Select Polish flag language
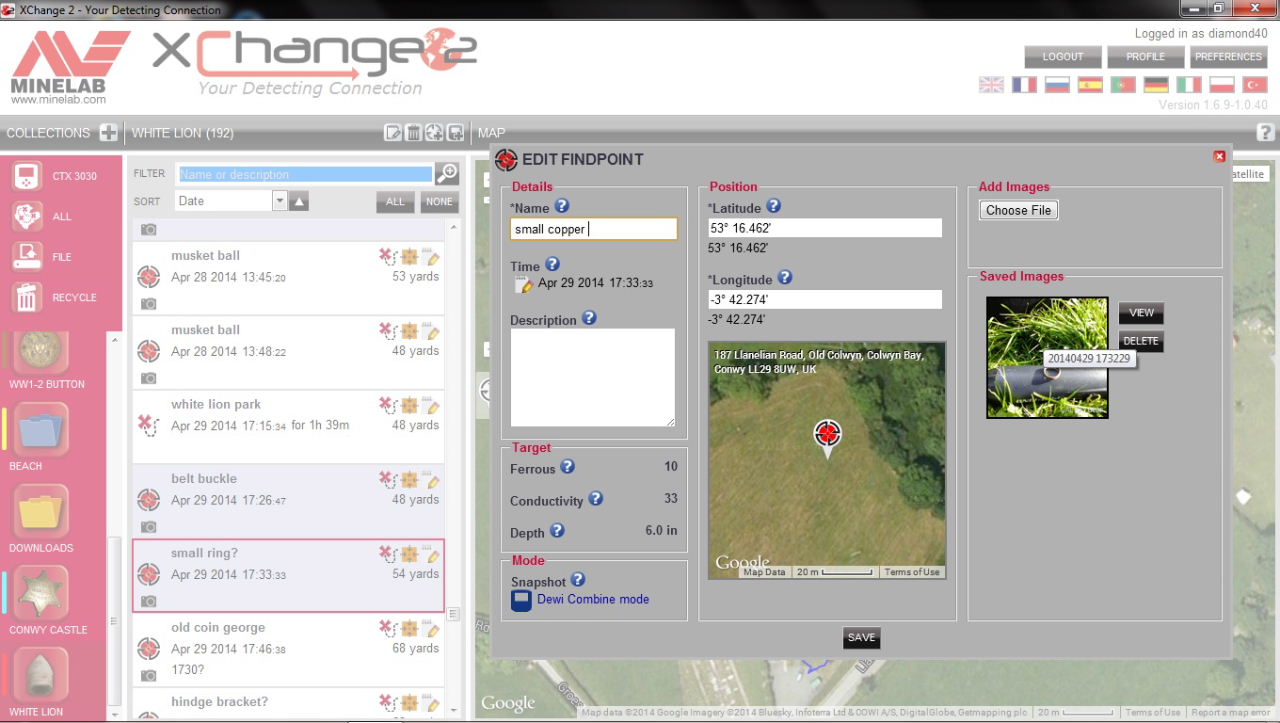Screen dimensions: 1280x723 click(x=1222, y=85)
